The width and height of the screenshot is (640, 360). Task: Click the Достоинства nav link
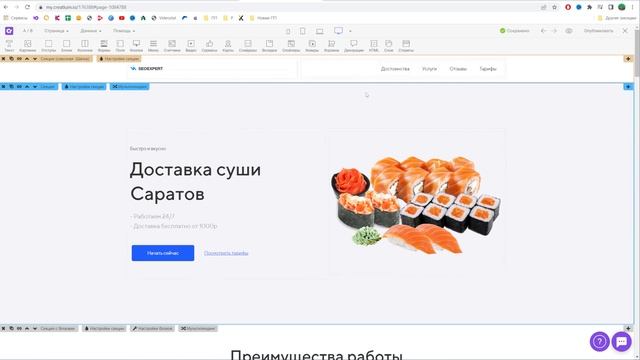[395, 69]
